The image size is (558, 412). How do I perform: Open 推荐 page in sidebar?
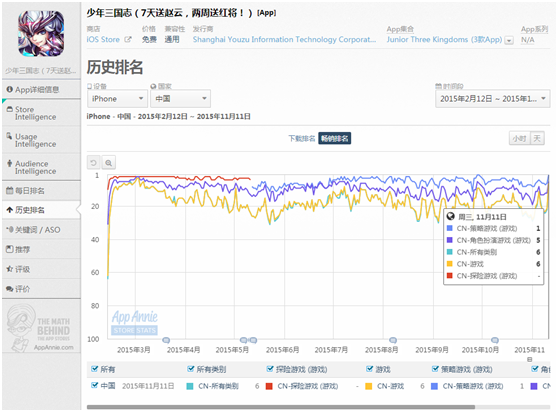coord(41,249)
